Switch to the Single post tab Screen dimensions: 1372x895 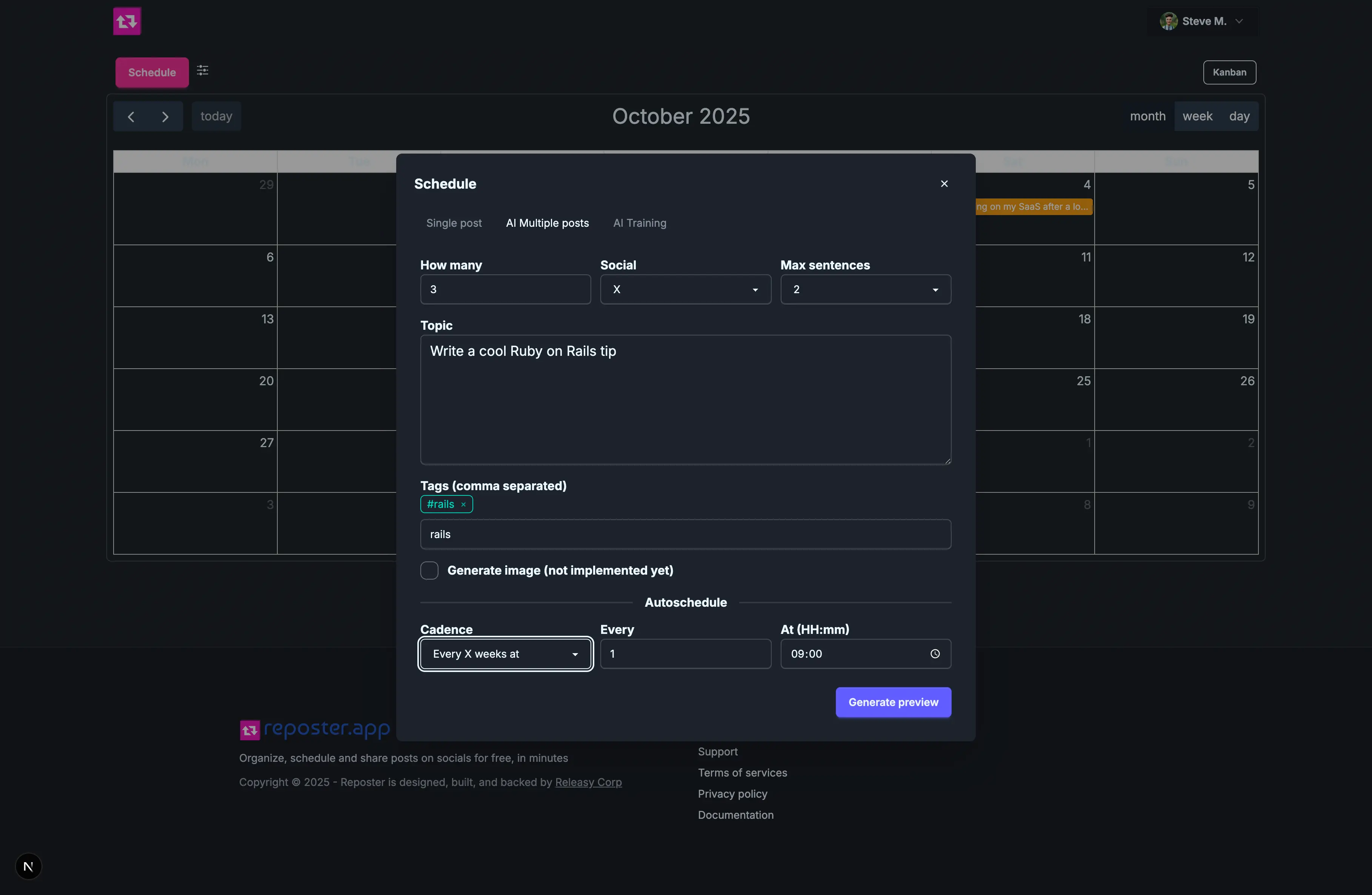tap(454, 223)
